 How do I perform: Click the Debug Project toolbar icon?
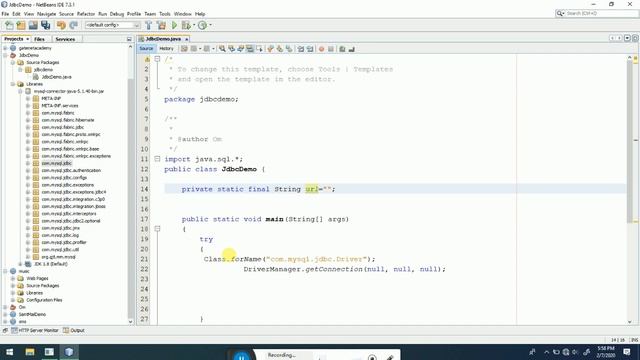click(186, 25)
